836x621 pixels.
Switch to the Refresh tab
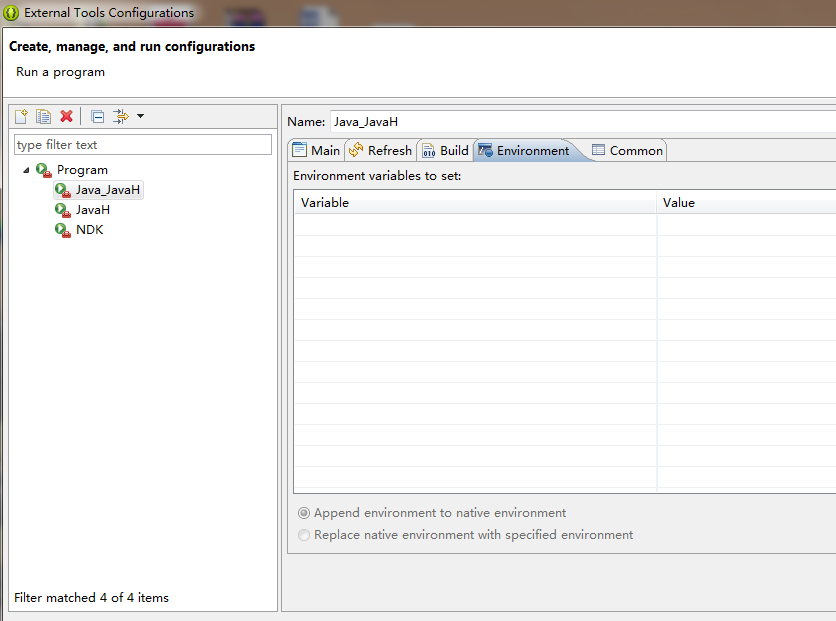[x=380, y=150]
